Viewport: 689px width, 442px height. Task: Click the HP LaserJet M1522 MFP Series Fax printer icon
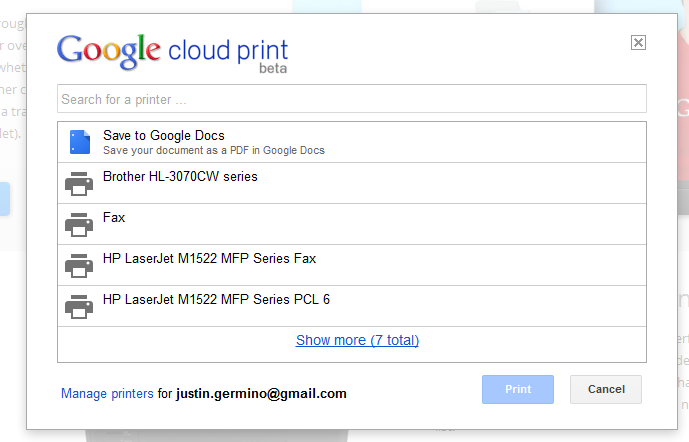(79, 265)
